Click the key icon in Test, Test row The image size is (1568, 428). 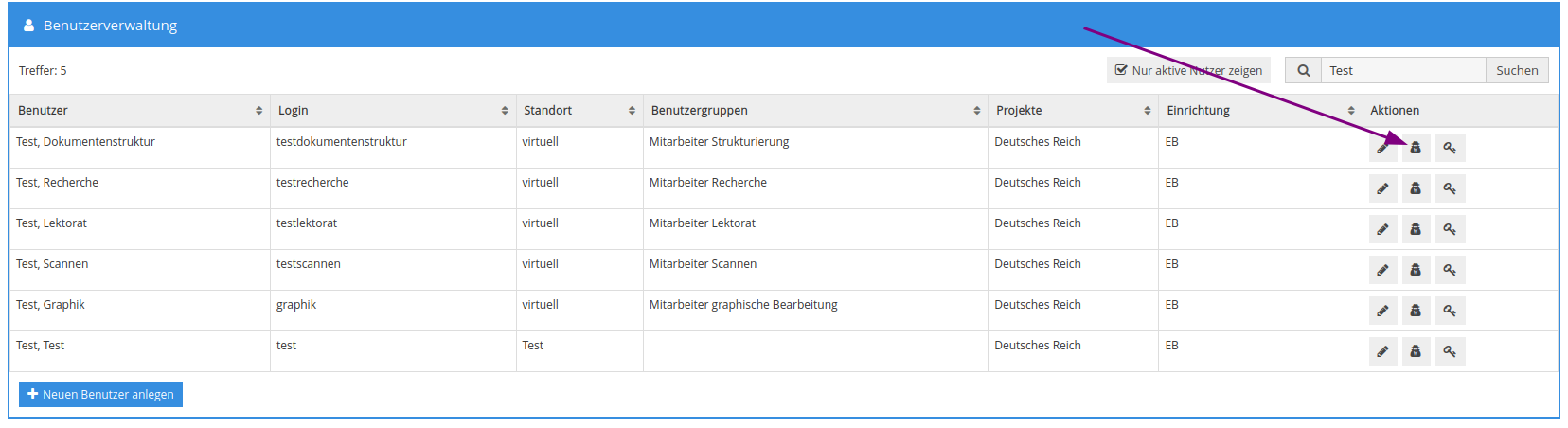[1450, 351]
